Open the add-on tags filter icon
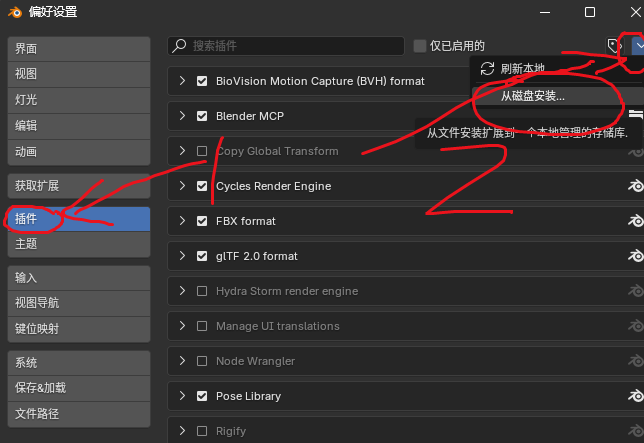The width and height of the screenshot is (644, 443). point(614,46)
